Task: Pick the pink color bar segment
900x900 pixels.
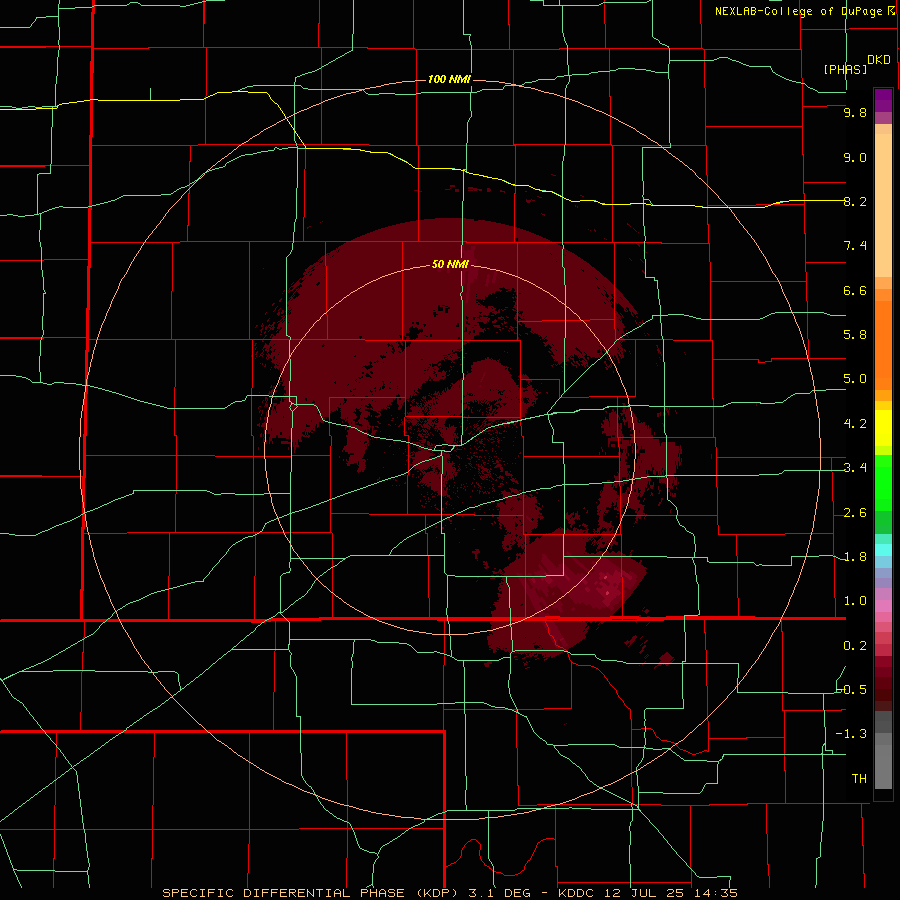Action: point(883,606)
